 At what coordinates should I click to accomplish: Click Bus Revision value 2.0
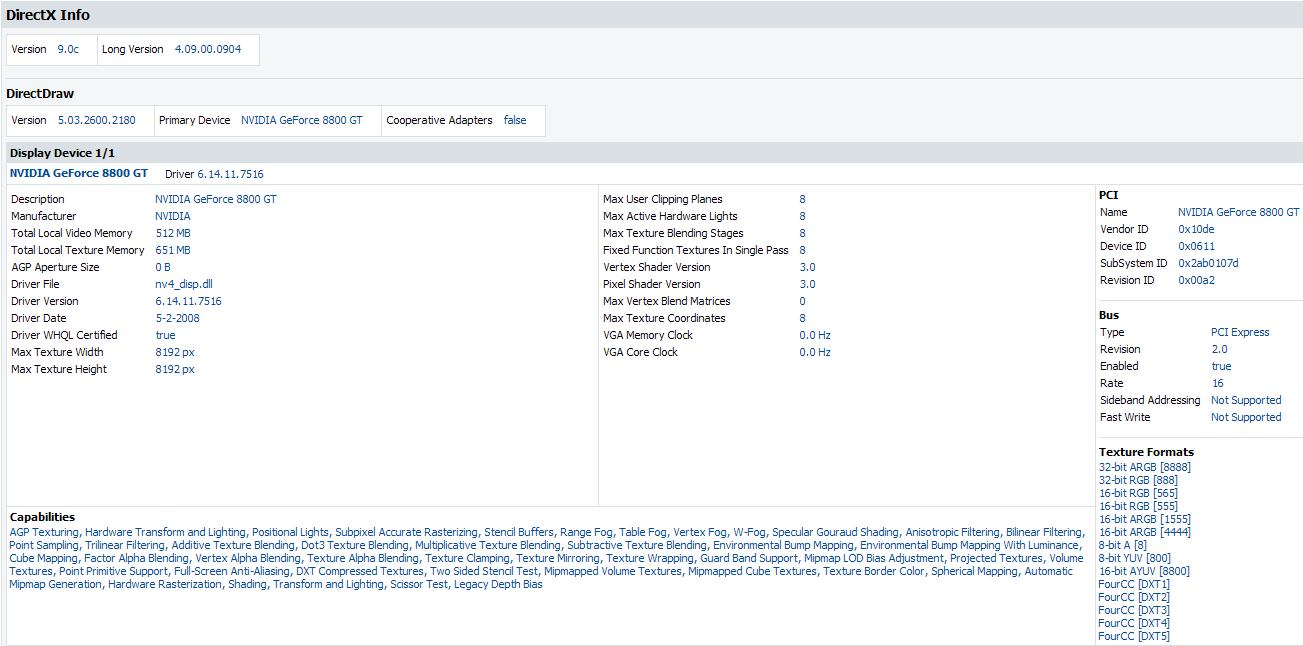[x=1219, y=349]
